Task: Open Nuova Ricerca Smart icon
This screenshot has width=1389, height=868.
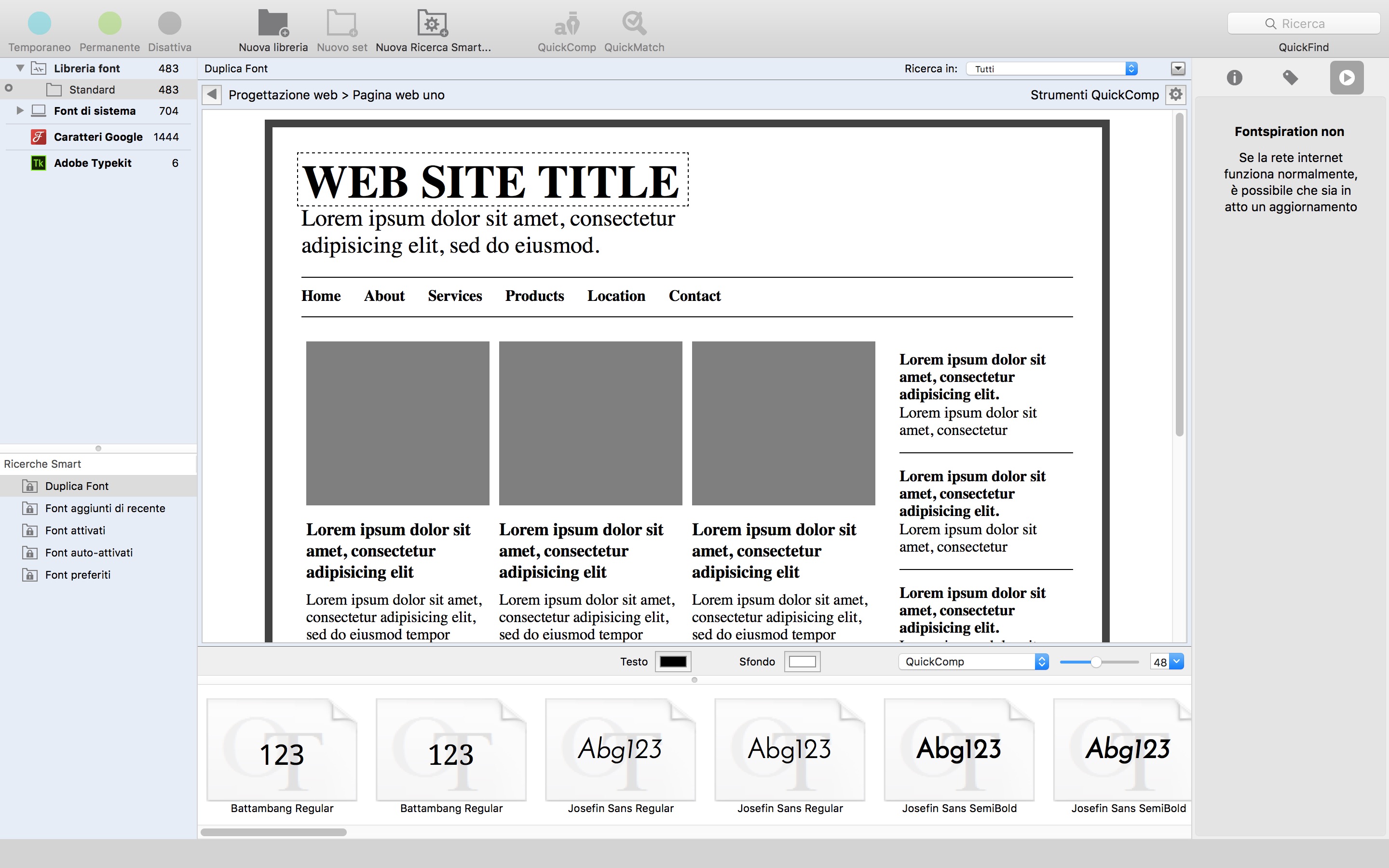Action: tap(432, 24)
